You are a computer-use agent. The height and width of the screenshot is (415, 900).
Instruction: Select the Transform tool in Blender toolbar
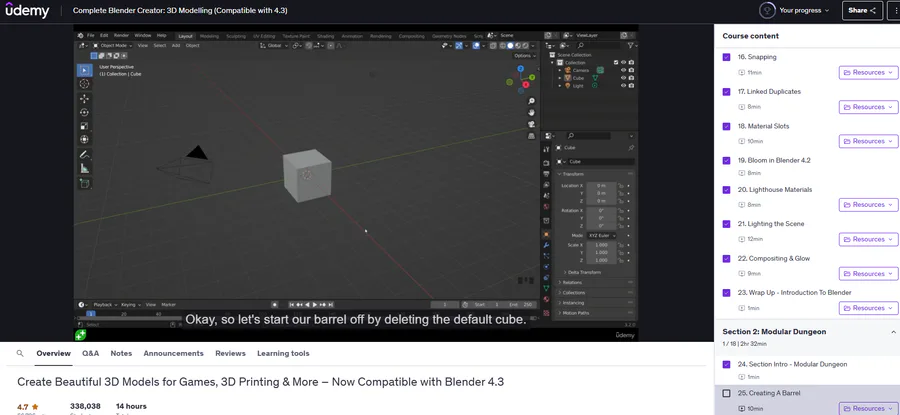click(84, 139)
